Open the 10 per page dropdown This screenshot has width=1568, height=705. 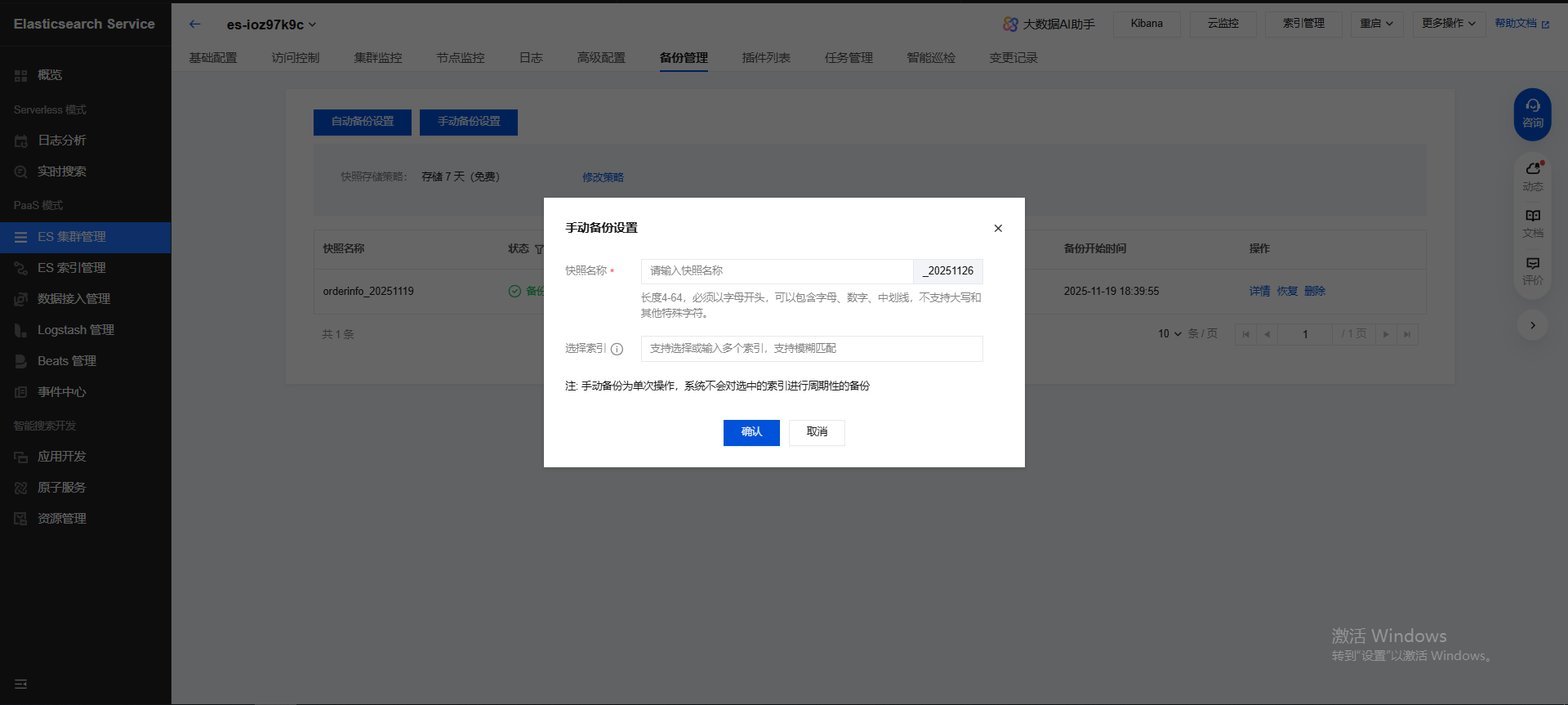click(x=1169, y=334)
